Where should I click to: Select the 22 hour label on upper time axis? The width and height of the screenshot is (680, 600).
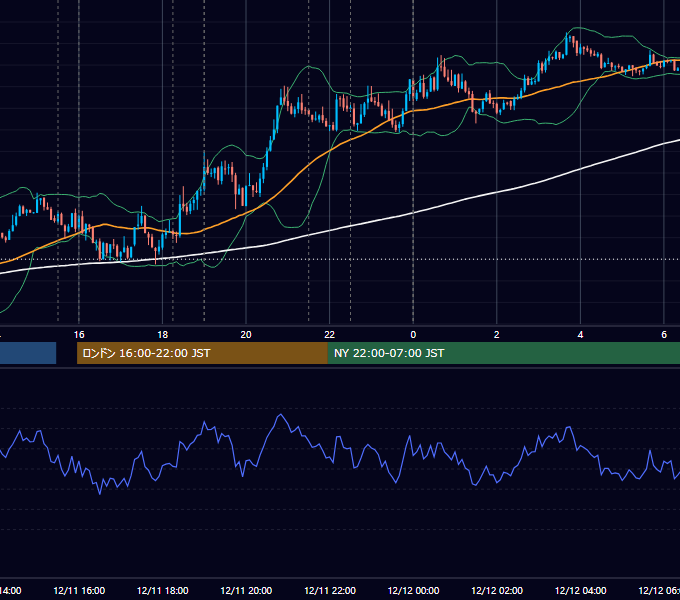330,335
